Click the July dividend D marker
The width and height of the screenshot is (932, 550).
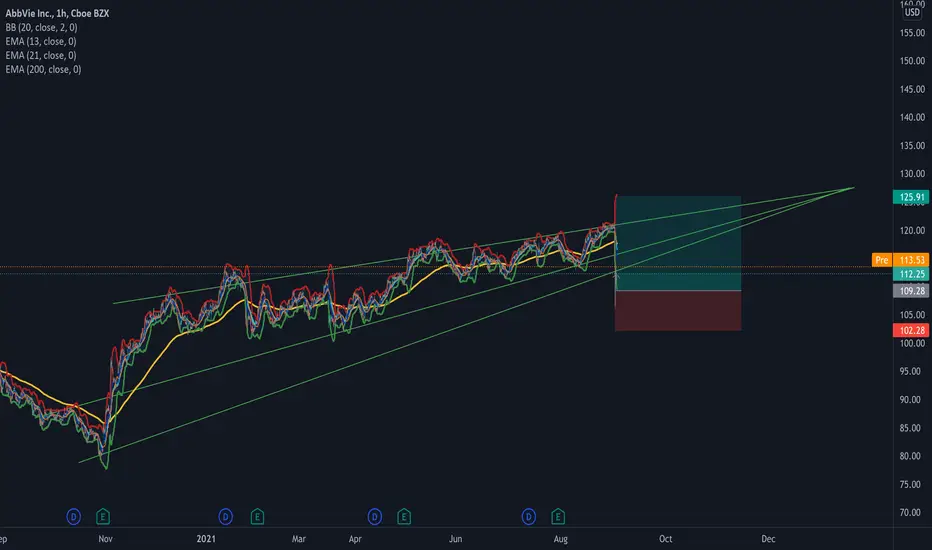pos(528,517)
